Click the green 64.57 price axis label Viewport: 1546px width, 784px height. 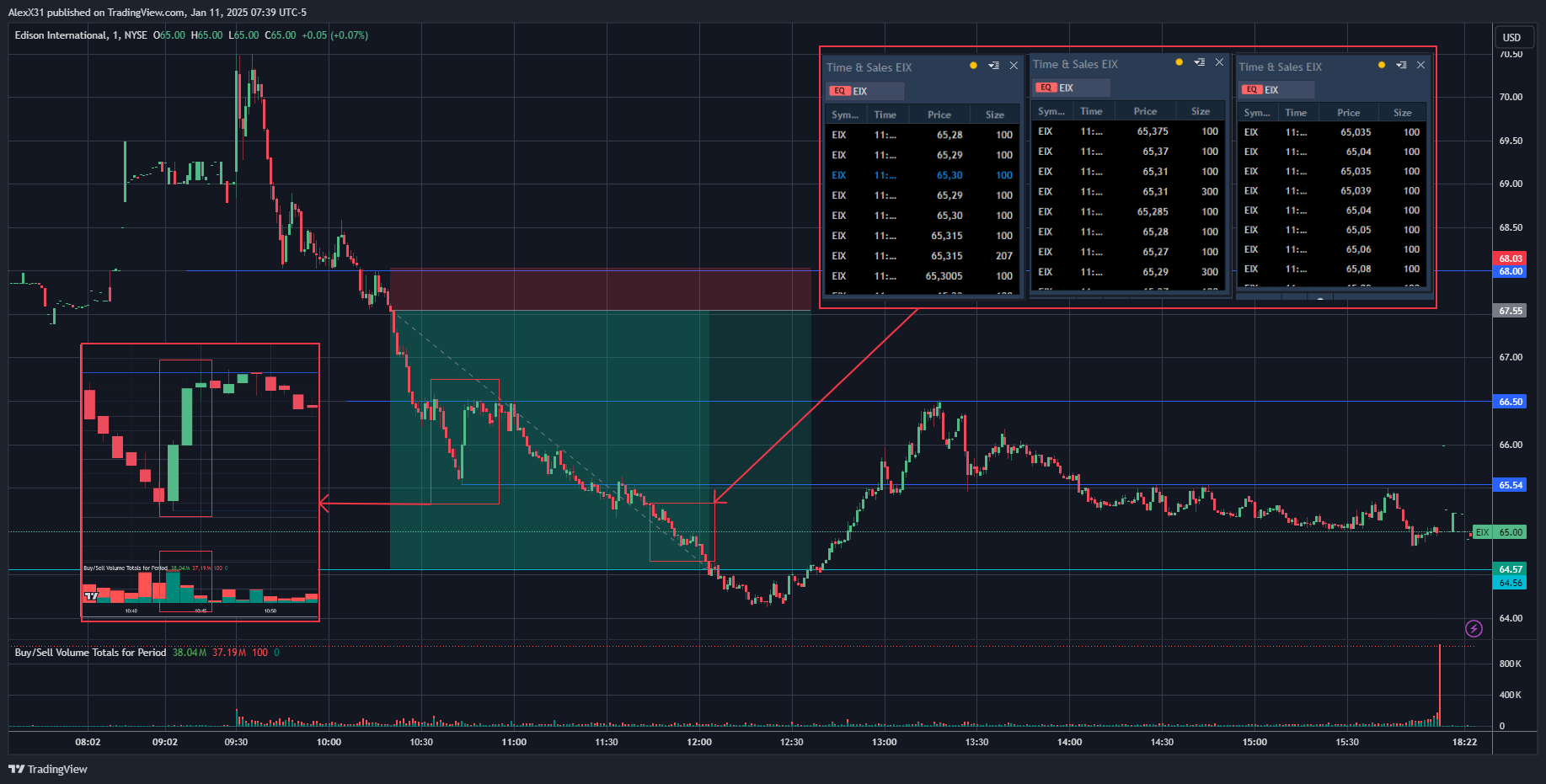point(1511,569)
